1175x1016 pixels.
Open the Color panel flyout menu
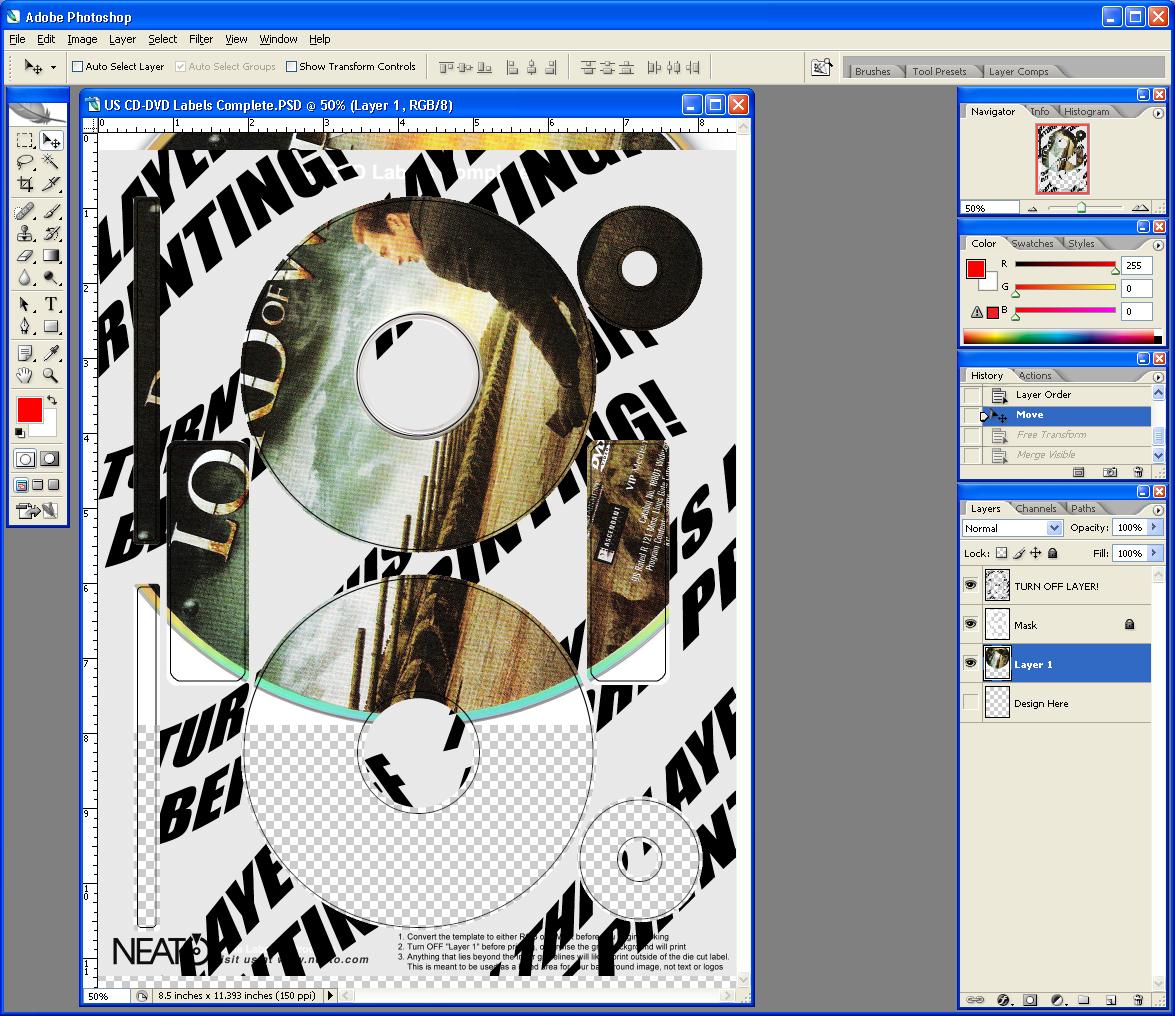click(x=1158, y=245)
